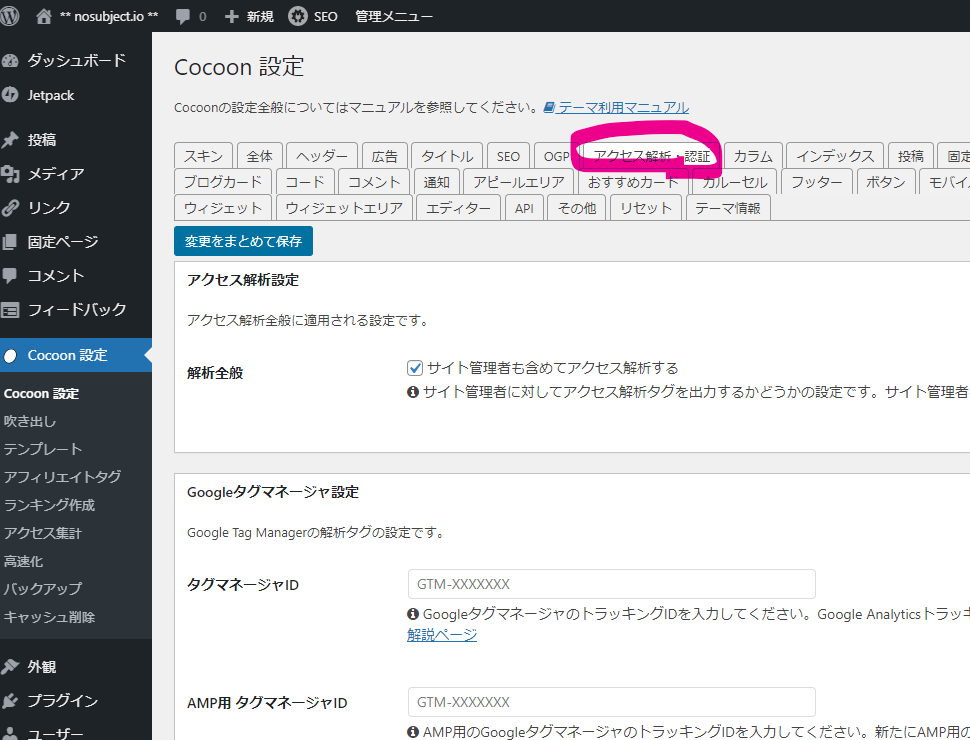Image resolution: width=970 pixels, height=740 pixels.
Task: Open the 管理メニュー admin bar menu
Action: [393, 16]
